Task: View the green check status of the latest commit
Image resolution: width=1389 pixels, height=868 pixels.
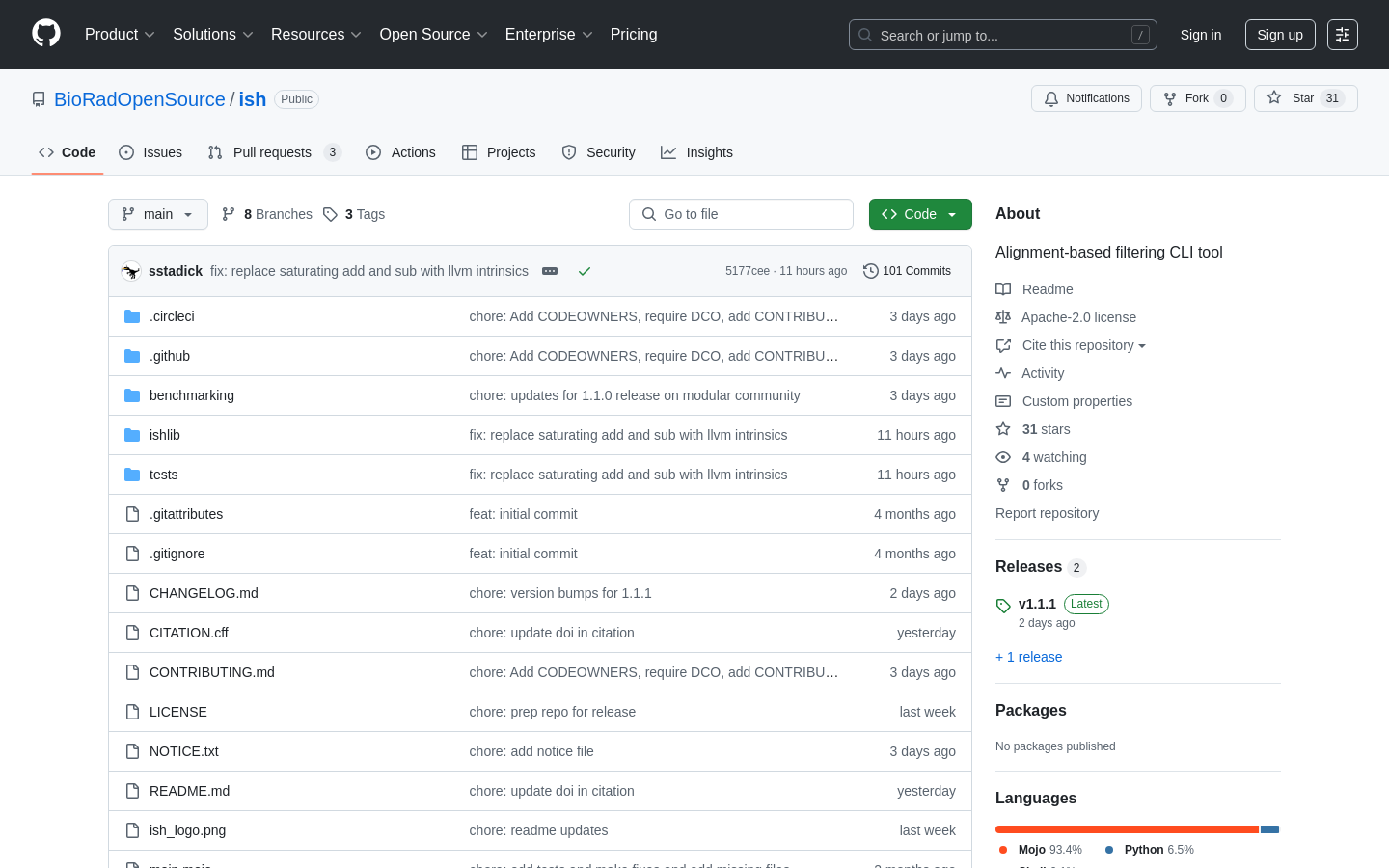Action: [x=584, y=271]
